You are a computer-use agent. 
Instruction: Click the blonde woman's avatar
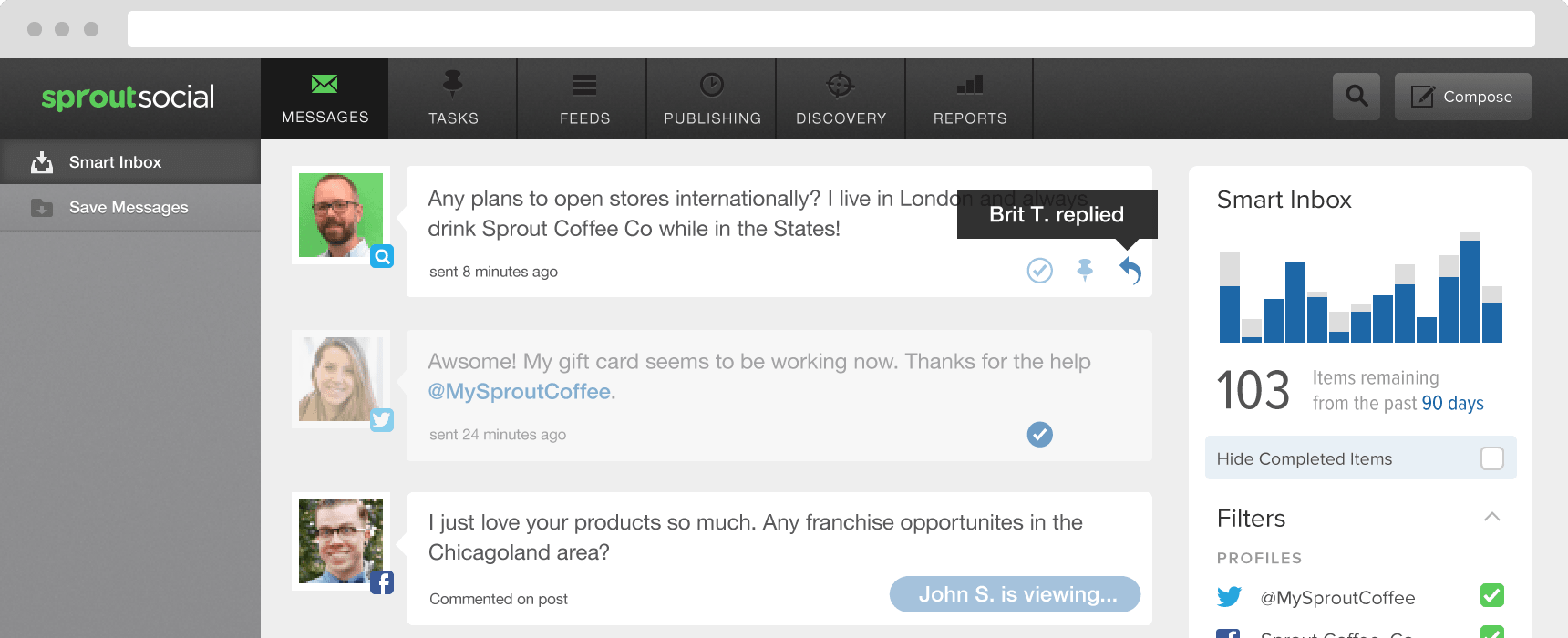click(341, 379)
